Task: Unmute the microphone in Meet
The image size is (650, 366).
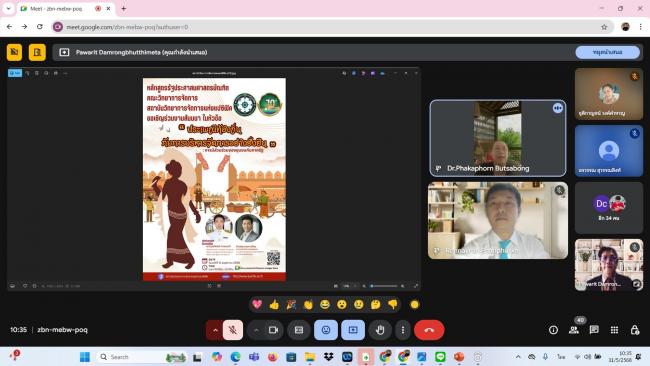Action: [233, 330]
